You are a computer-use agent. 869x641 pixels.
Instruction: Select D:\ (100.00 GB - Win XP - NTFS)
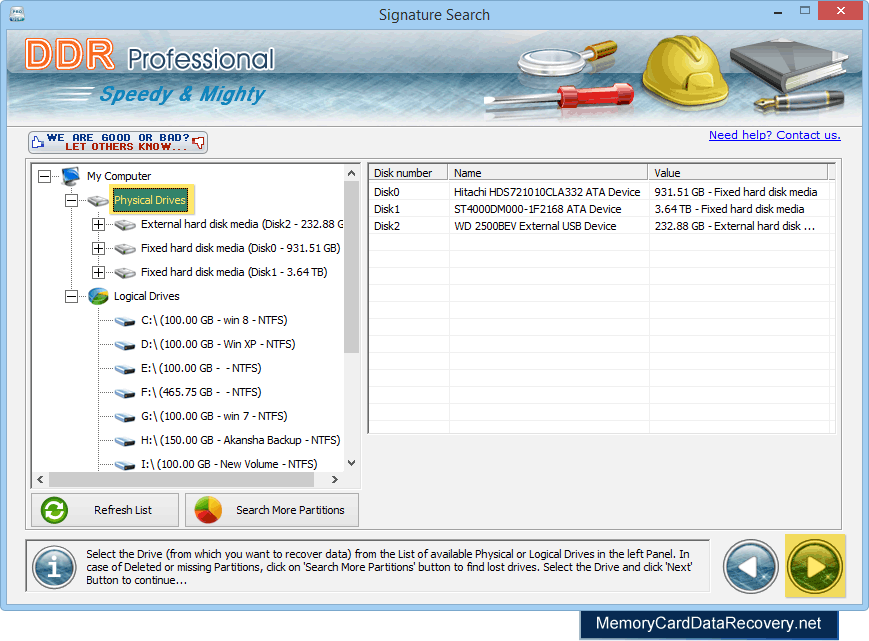point(218,344)
